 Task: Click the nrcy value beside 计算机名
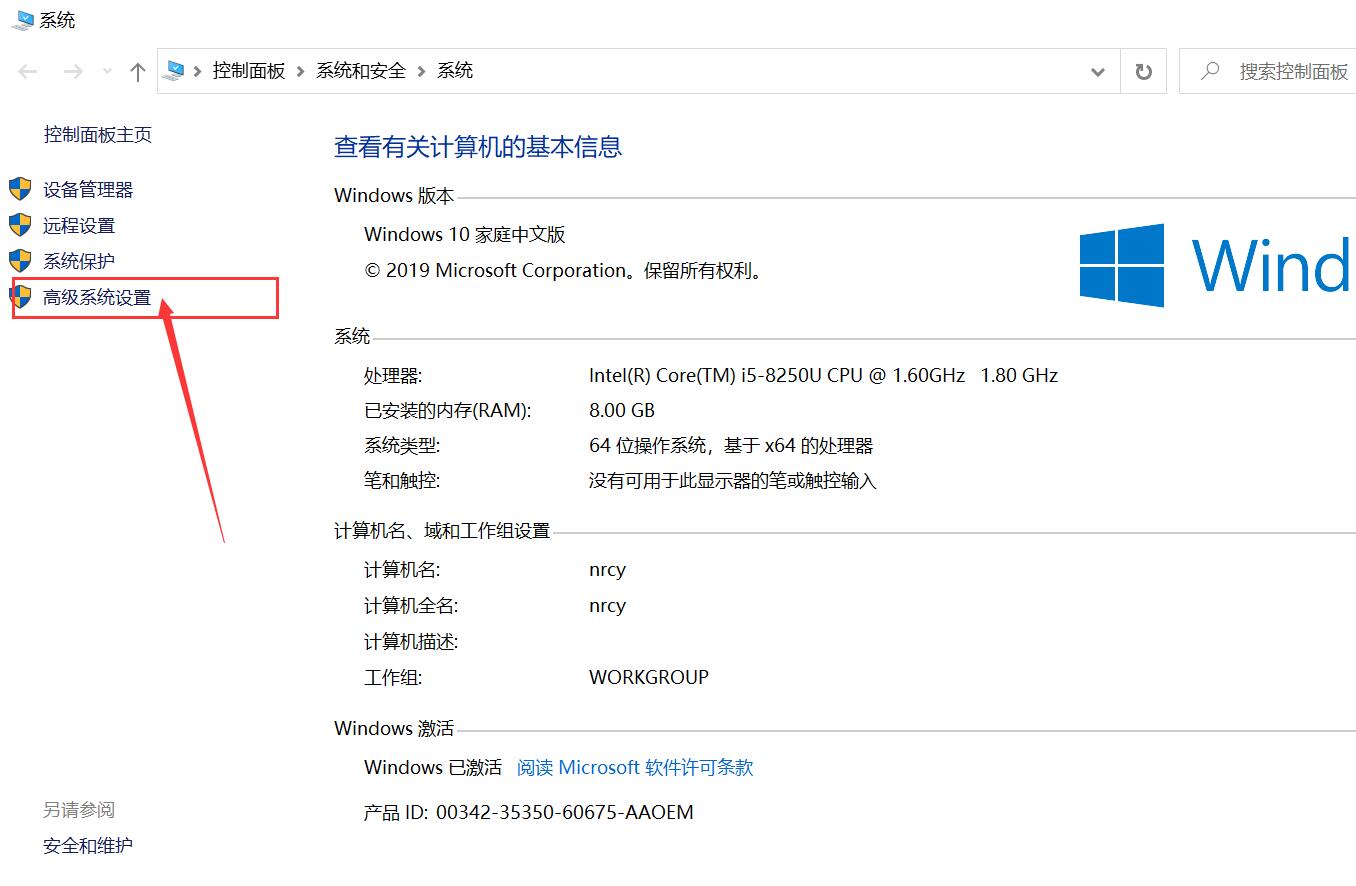click(608, 571)
